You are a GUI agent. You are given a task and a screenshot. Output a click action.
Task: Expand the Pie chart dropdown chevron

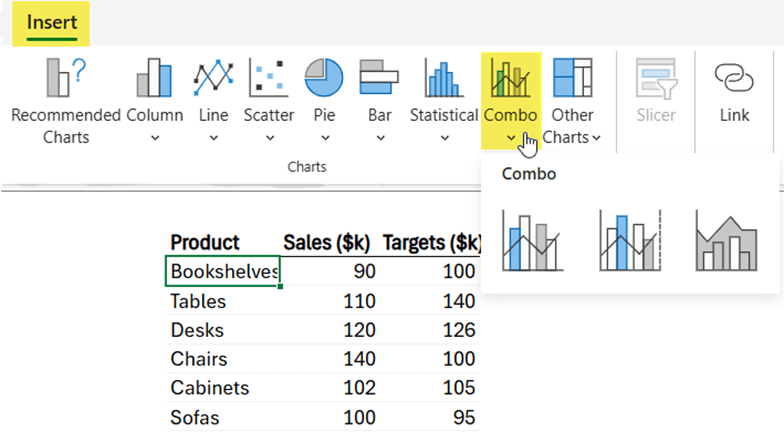click(325, 138)
